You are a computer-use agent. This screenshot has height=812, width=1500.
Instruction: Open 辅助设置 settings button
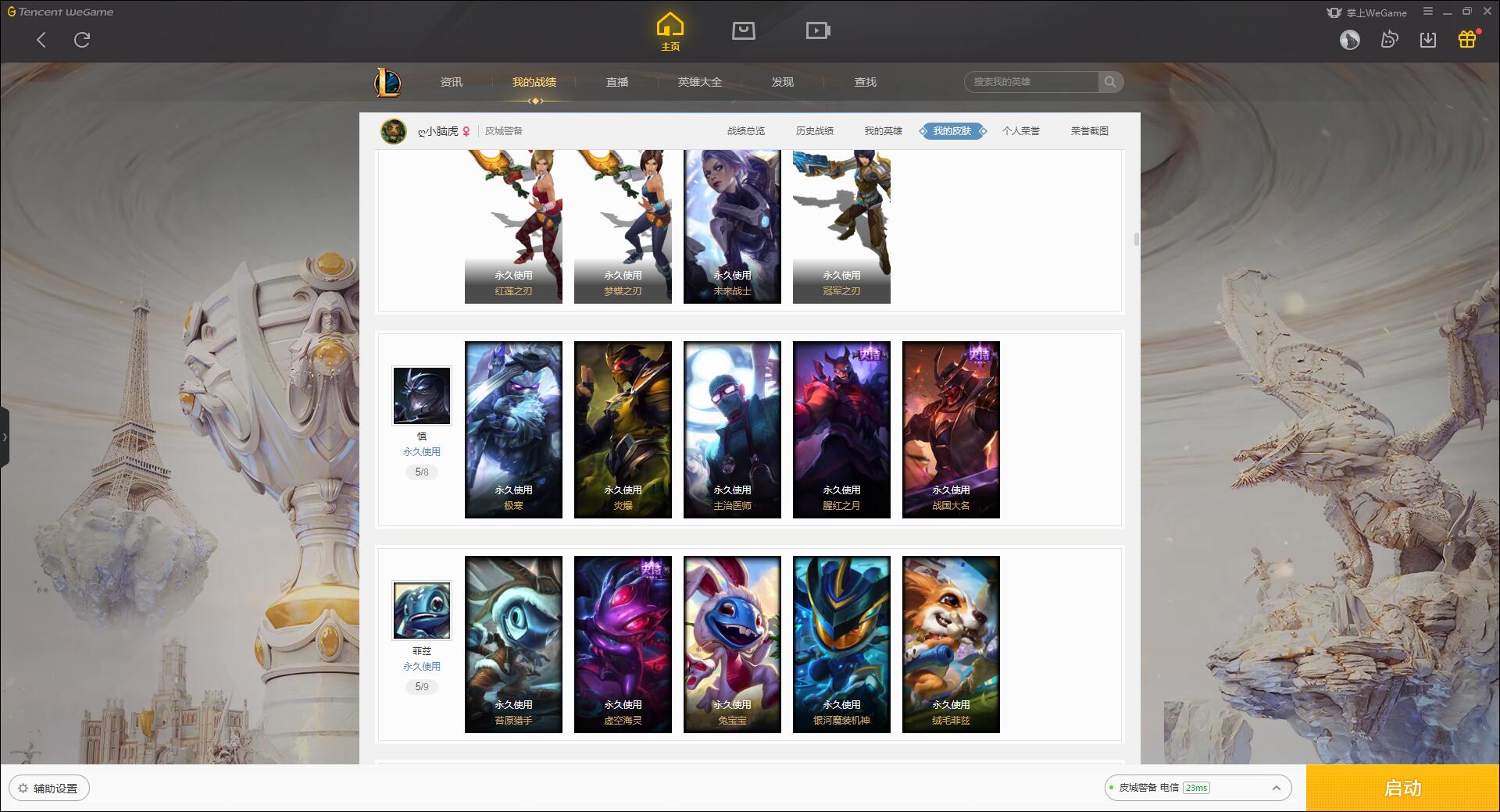coord(49,789)
